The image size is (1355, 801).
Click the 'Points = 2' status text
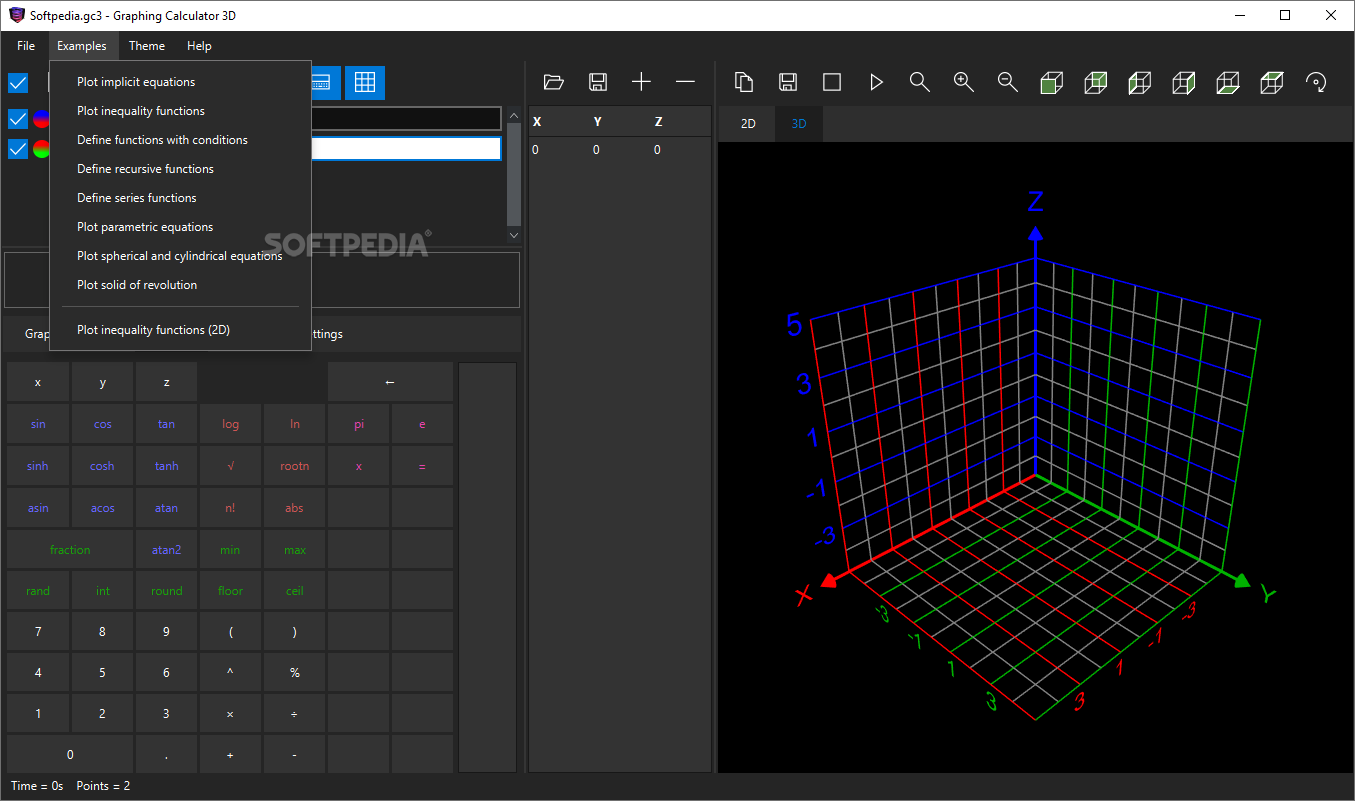(x=103, y=786)
